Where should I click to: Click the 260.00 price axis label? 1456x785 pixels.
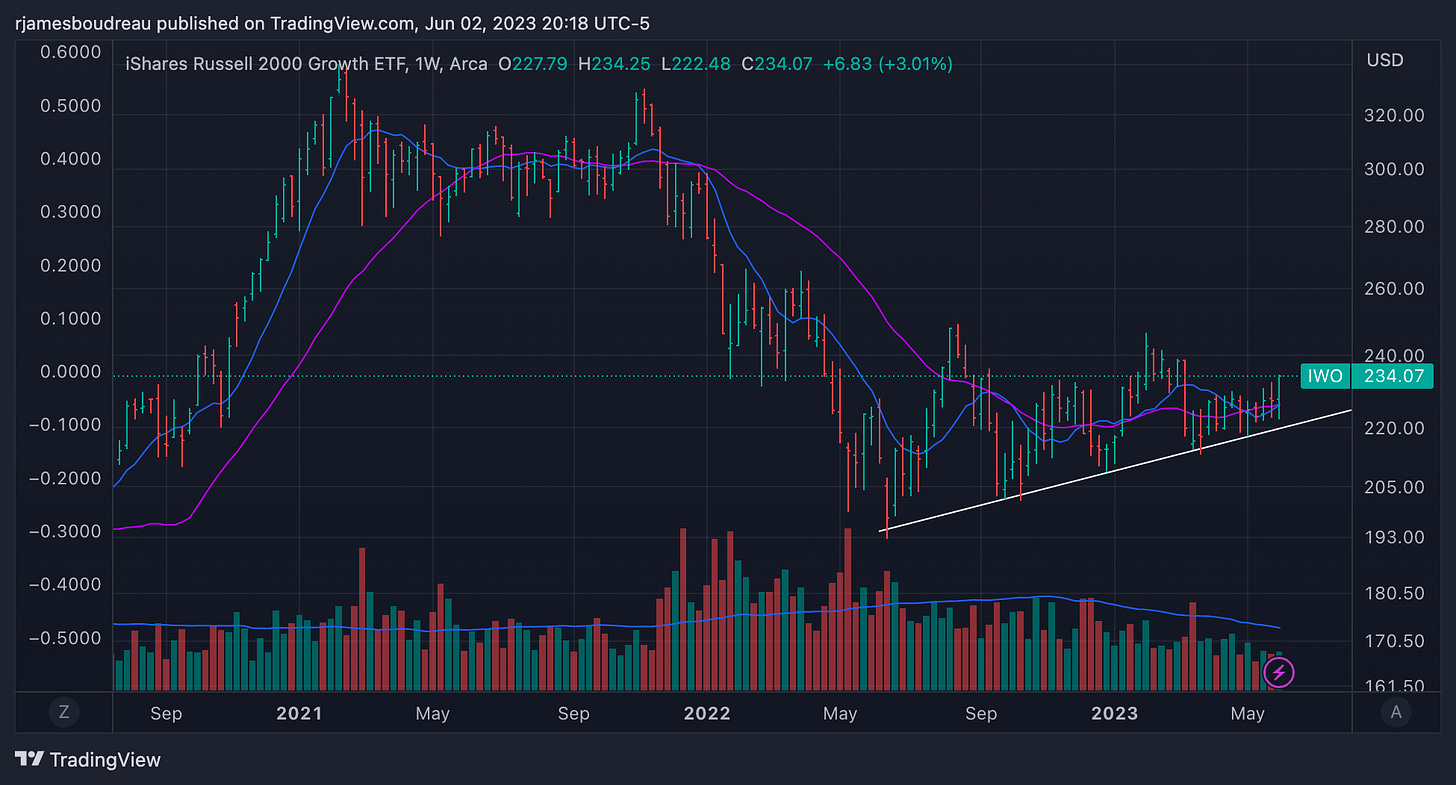(x=1395, y=290)
